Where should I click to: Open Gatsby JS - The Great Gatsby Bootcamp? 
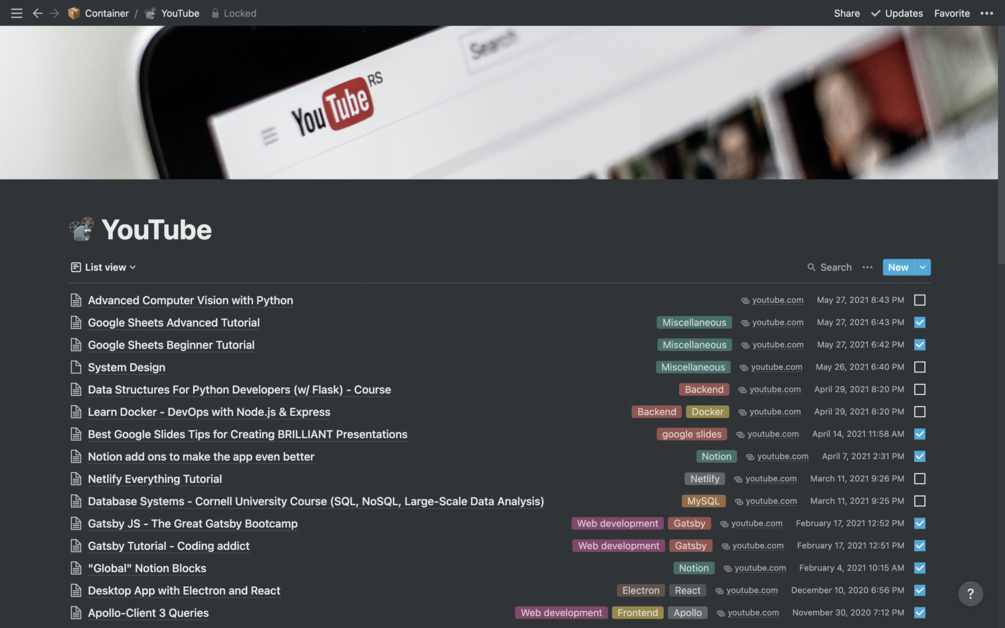tap(192, 524)
